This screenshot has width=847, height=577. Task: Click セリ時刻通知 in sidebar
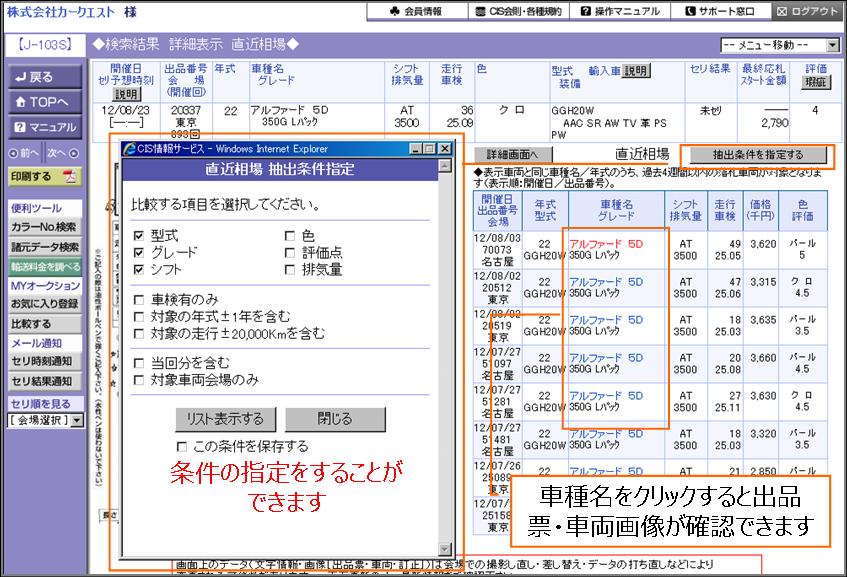click(45, 361)
